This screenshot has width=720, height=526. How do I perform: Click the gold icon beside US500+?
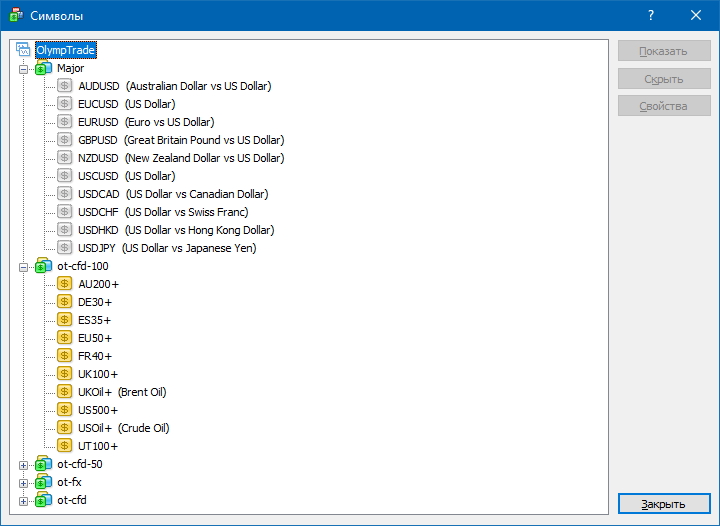click(x=65, y=410)
